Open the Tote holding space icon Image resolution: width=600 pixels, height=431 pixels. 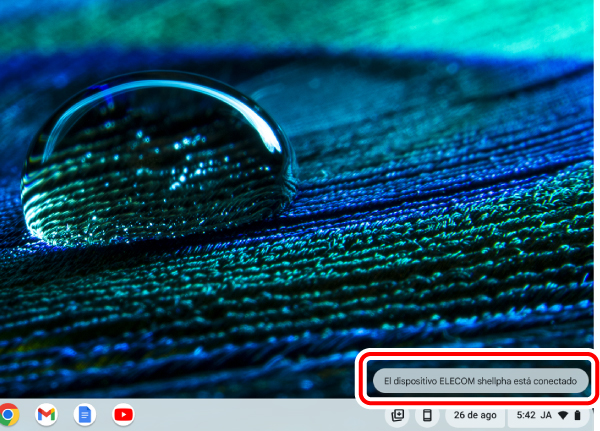[398, 415]
